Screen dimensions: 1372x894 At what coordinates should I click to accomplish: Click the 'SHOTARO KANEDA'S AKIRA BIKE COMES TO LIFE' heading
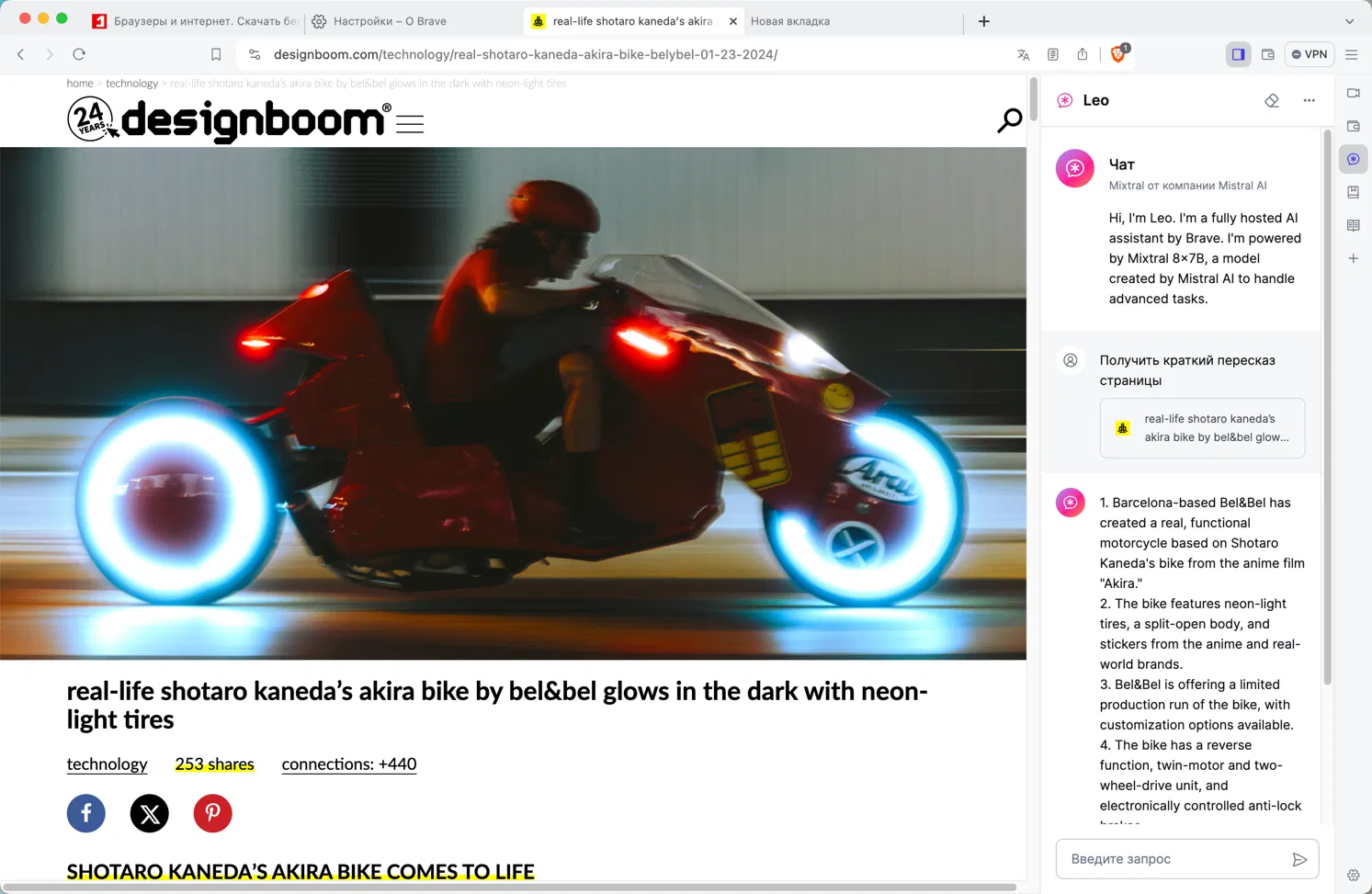pos(300,871)
